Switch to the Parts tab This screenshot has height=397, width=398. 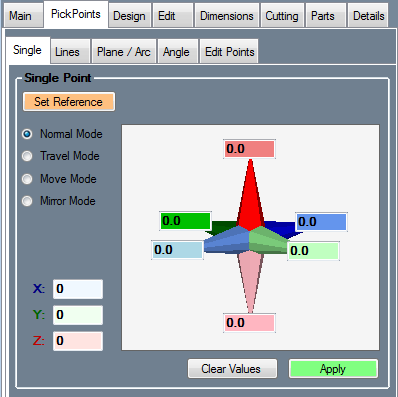click(325, 16)
